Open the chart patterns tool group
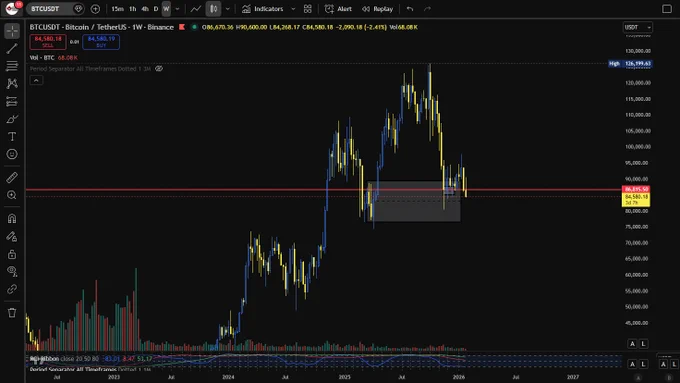This screenshot has width=680, height=383. coord(12,83)
